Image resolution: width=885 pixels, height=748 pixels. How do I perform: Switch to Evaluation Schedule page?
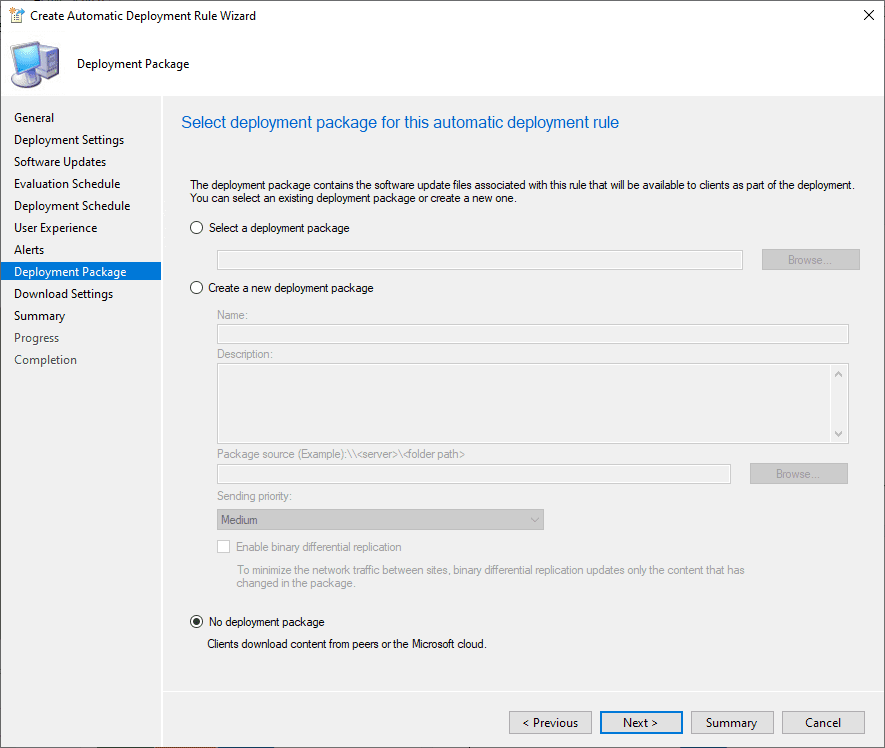(x=67, y=184)
